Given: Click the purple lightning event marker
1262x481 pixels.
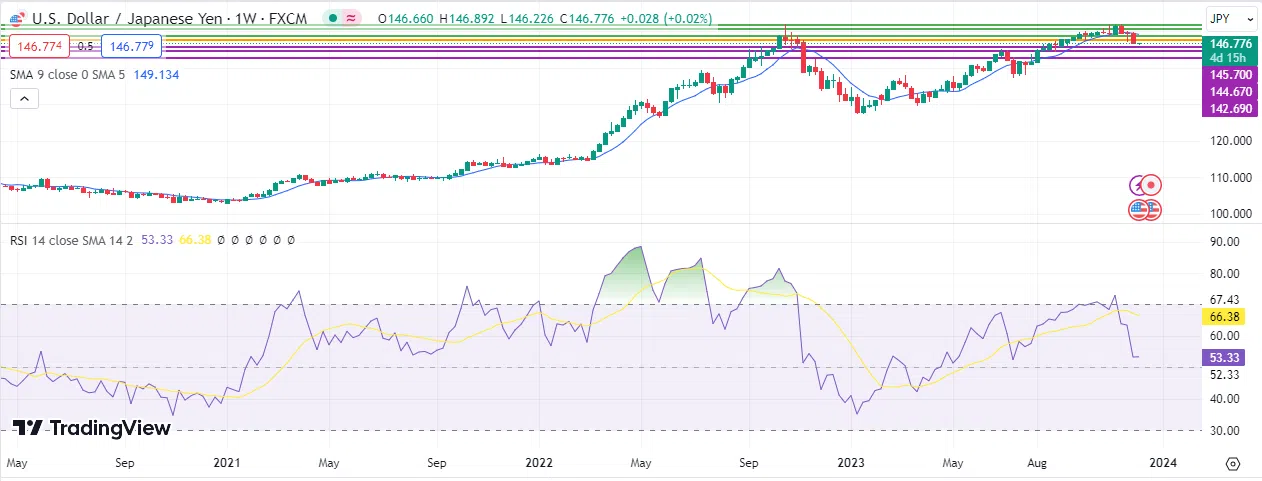Looking at the screenshot, I should coord(1137,185).
